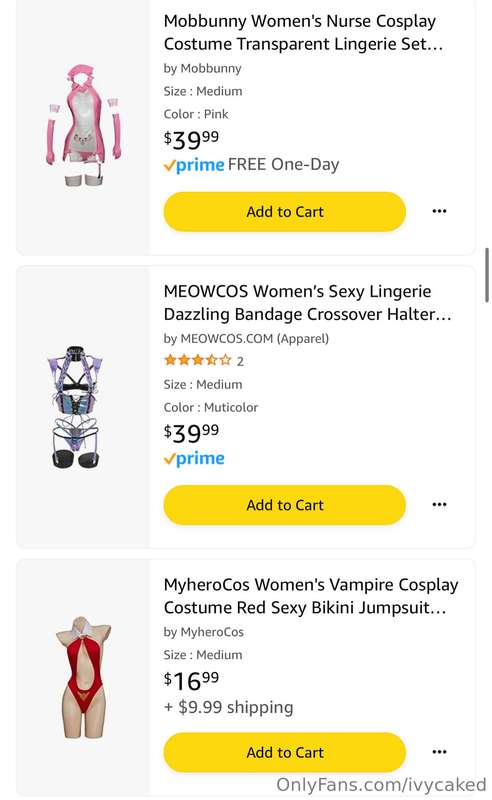492x800 pixels.
Task: Click the pink nurse costume thumbnail
Action: click(x=83, y=125)
